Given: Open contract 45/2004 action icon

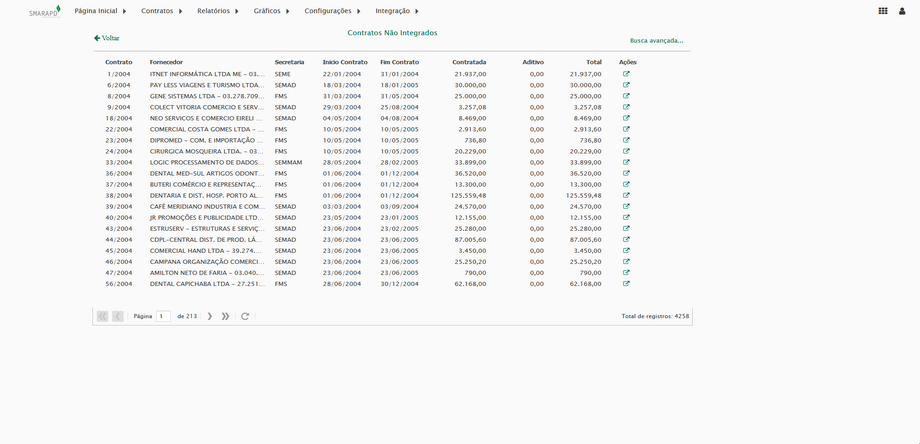Looking at the screenshot, I should coord(626,250).
